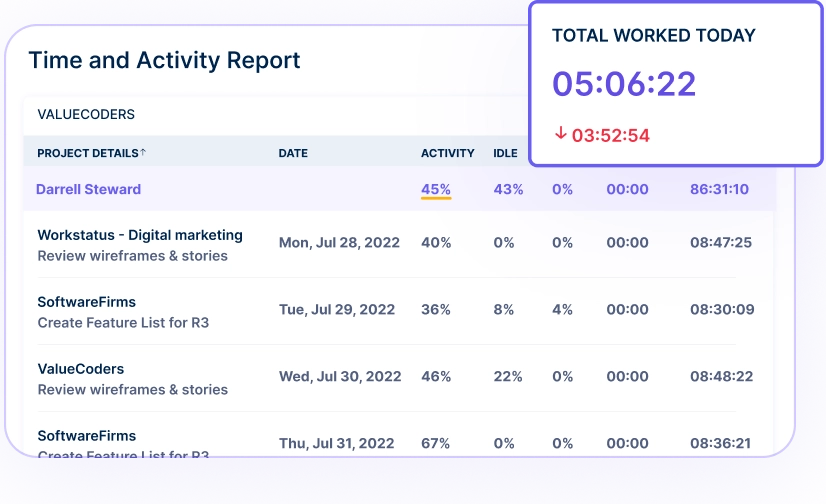The width and height of the screenshot is (826, 504).
Task: Click 'Review wireframes & stories' under ValueCoders
Action: [x=133, y=389]
